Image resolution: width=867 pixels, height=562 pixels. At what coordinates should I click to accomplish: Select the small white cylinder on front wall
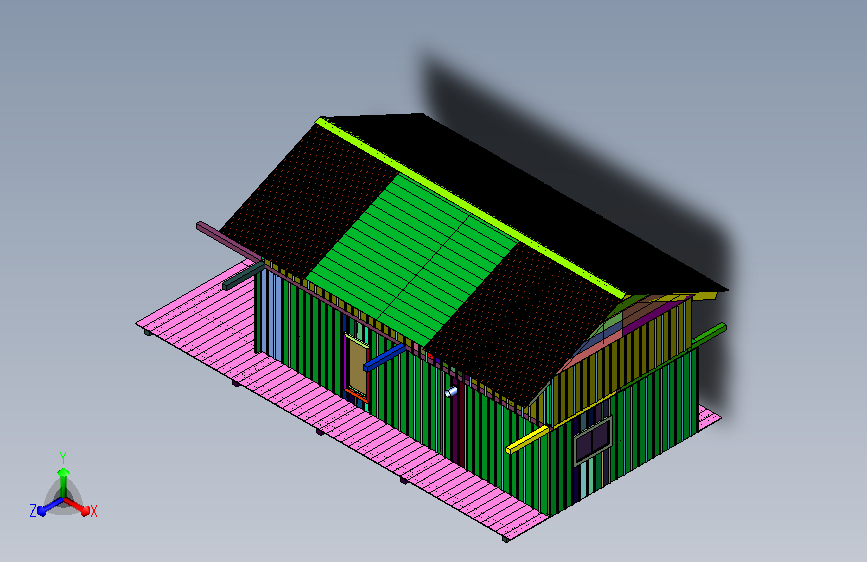point(451,392)
